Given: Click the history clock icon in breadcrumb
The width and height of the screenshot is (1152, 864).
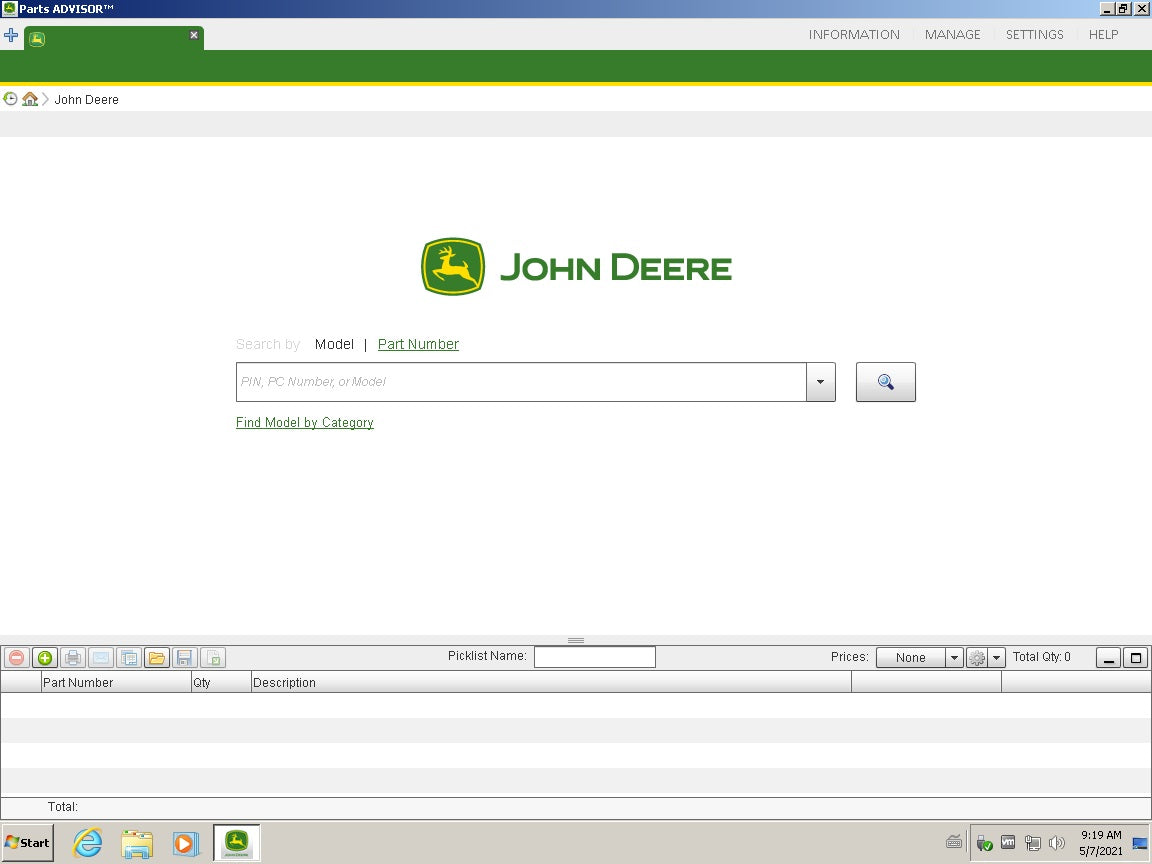Looking at the screenshot, I should (x=11, y=99).
